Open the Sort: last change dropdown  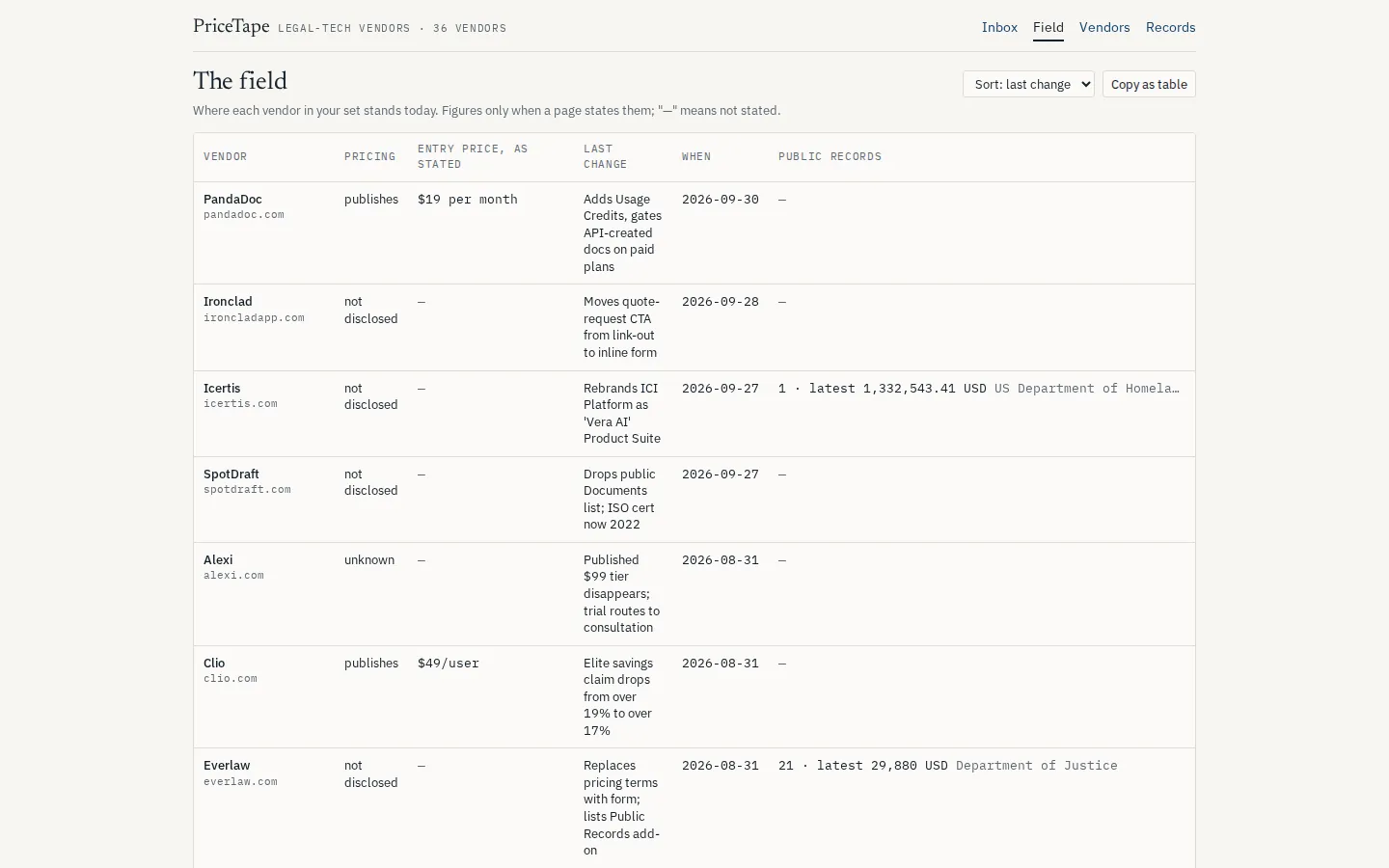[x=1028, y=84]
